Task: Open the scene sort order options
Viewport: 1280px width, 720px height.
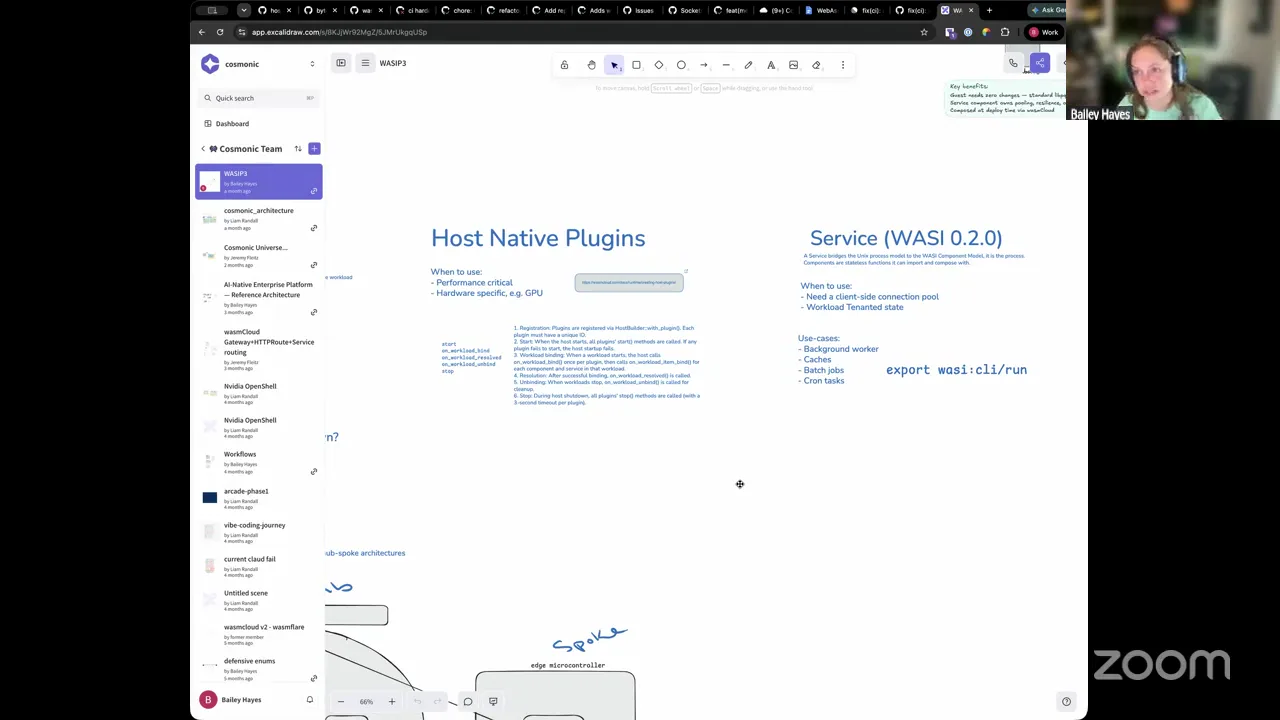Action: (298, 149)
